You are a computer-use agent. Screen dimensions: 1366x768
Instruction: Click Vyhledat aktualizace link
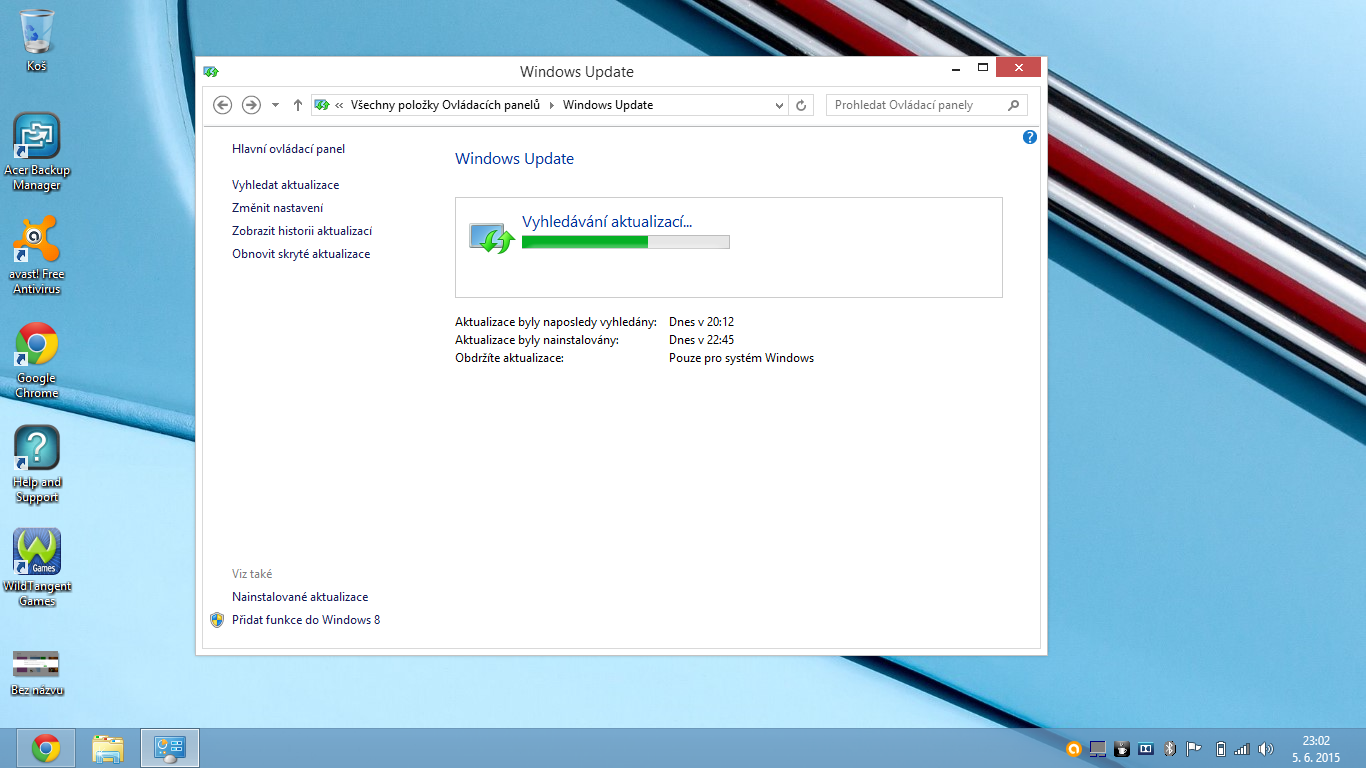click(x=285, y=185)
